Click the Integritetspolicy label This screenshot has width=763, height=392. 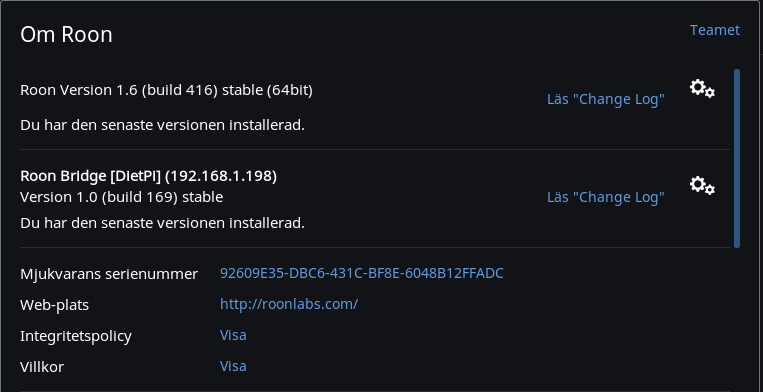[76, 336]
